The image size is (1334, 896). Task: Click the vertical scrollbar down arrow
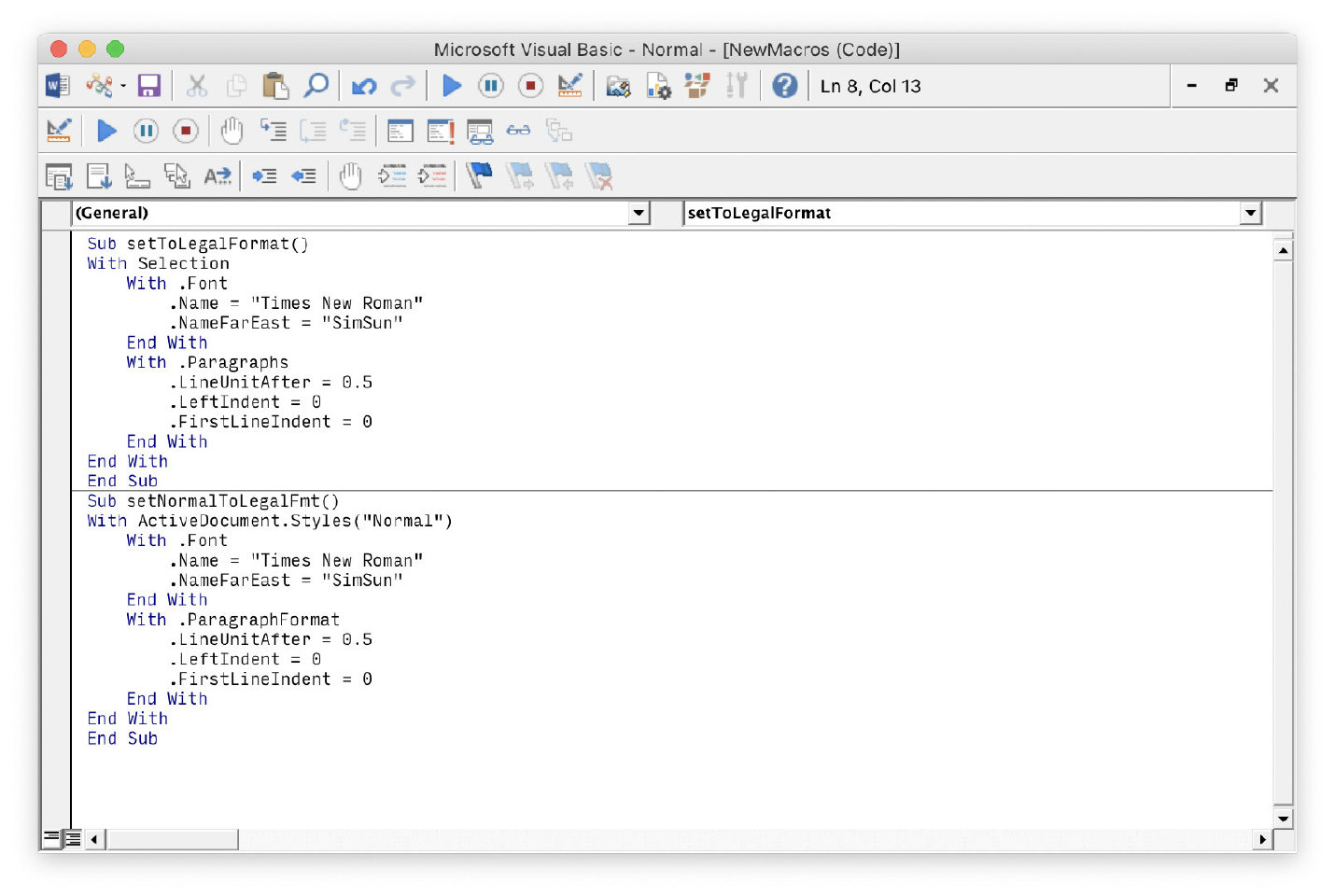pyautogui.click(x=1284, y=819)
